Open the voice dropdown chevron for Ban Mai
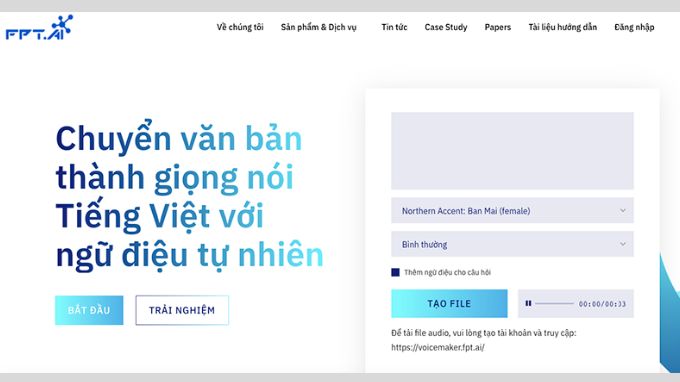 point(623,211)
